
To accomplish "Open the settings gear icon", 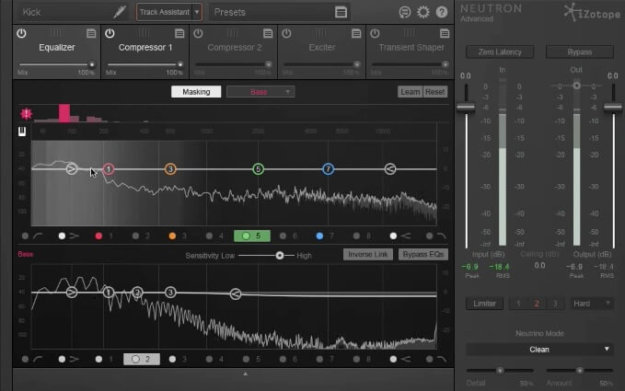I will [x=423, y=12].
